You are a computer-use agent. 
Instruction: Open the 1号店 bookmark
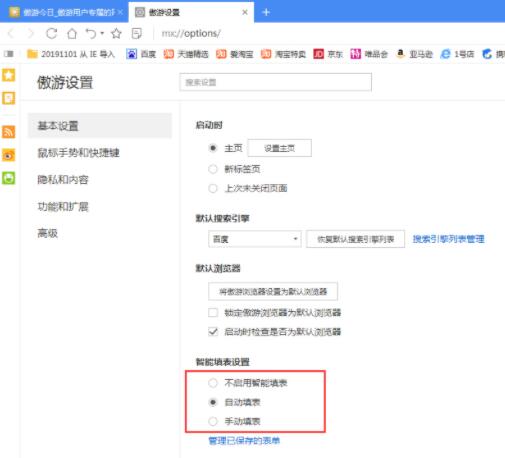457,54
